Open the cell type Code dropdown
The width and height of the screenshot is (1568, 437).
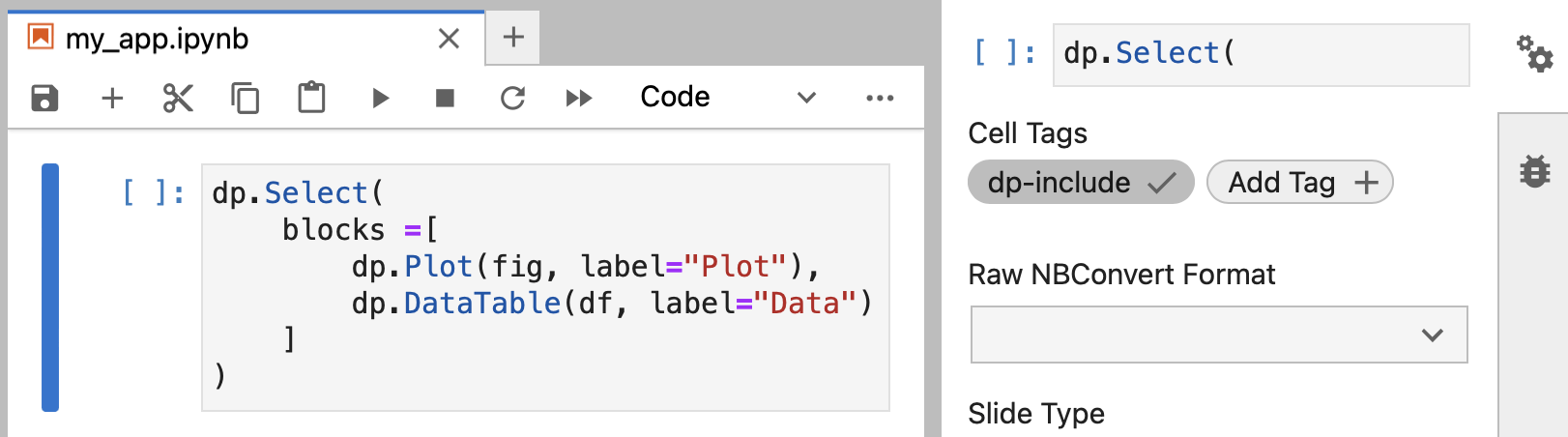(727, 98)
